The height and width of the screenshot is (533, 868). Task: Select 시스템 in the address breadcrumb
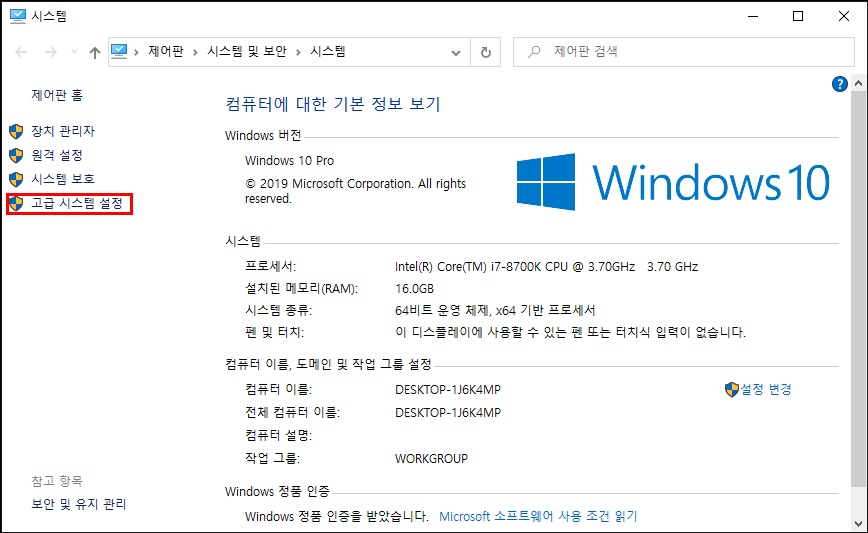tap(328, 51)
